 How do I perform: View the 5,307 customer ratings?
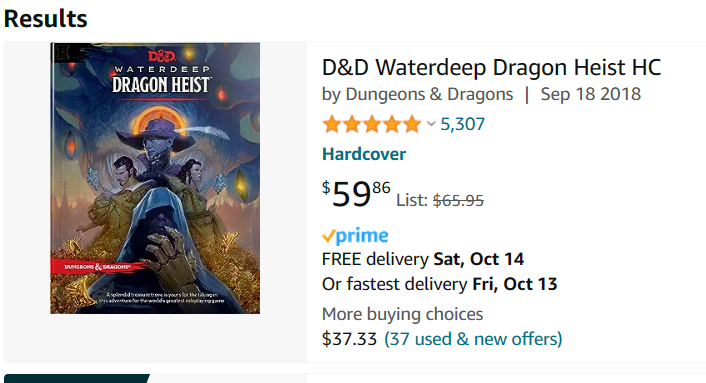[x=462, y=124]
